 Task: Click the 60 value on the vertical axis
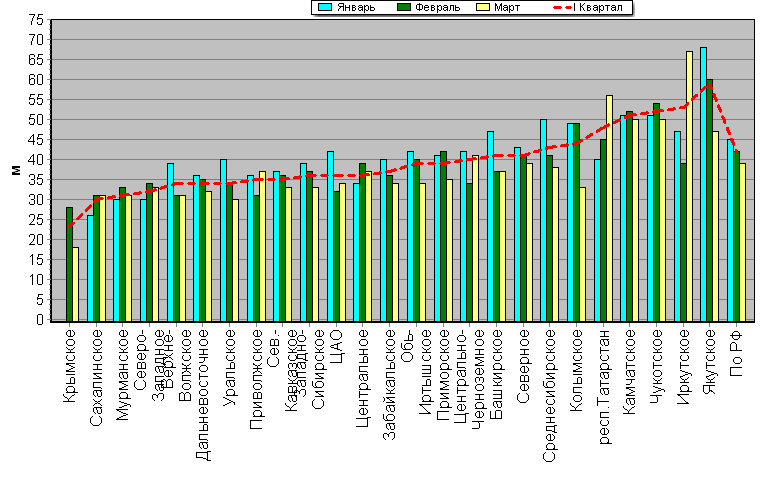37,80
